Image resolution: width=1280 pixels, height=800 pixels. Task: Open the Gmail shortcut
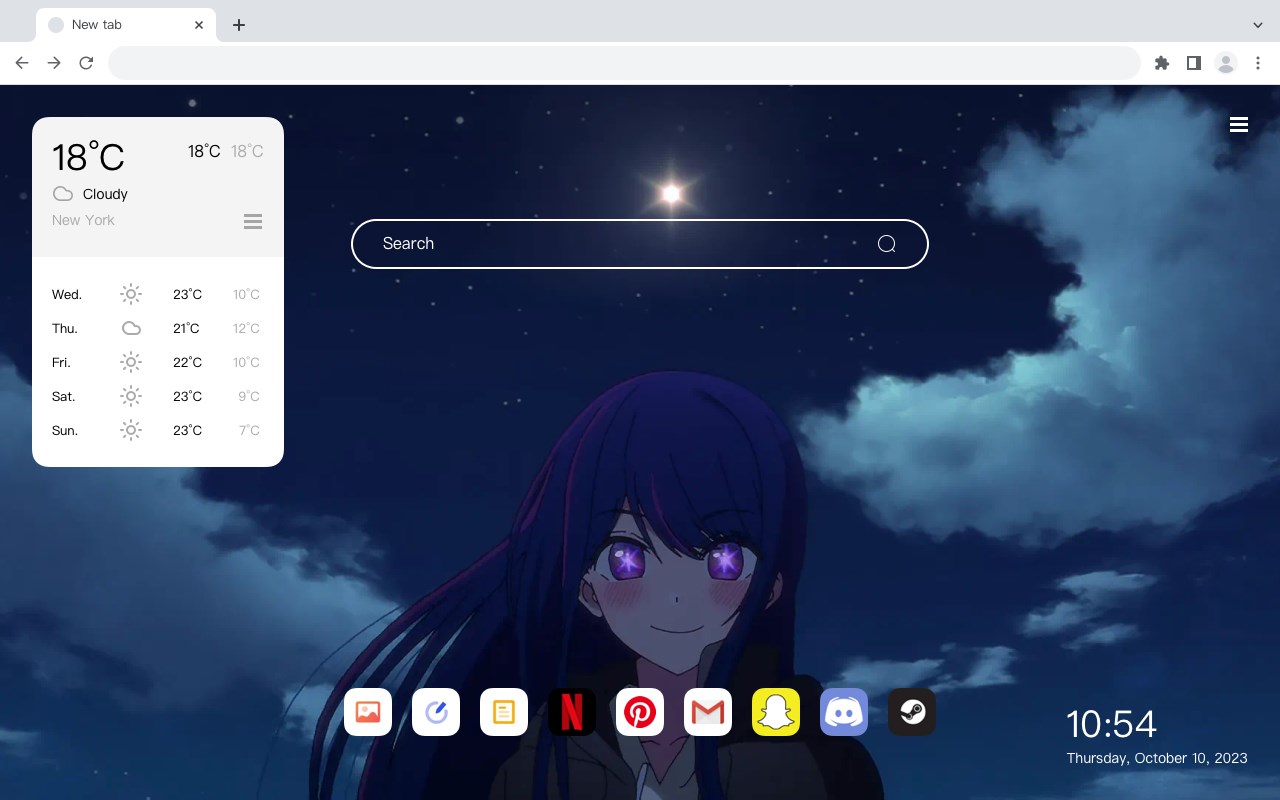708,712
